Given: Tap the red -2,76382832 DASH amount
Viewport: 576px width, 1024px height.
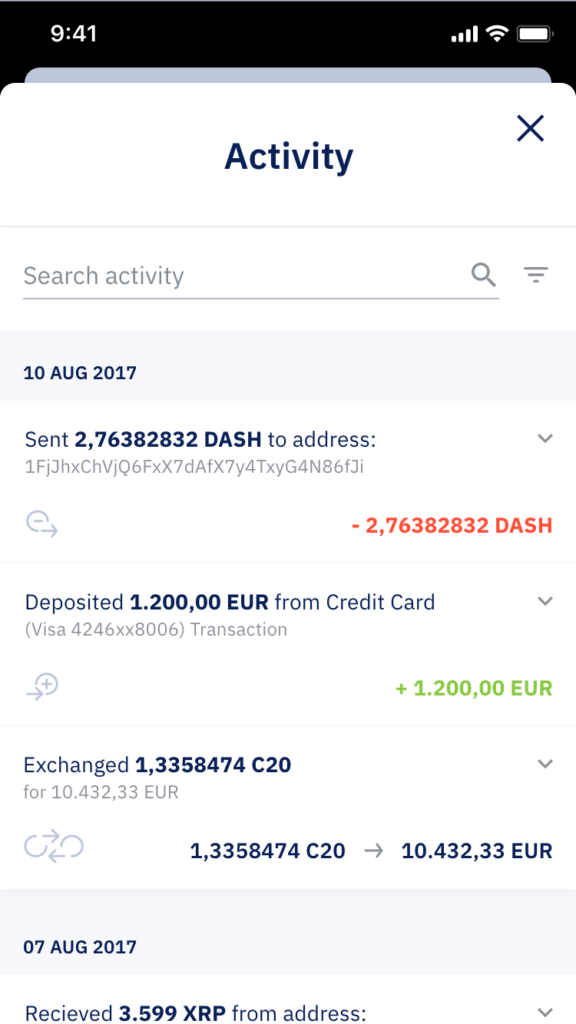Looking at the screenshot, I should [452, 525].
